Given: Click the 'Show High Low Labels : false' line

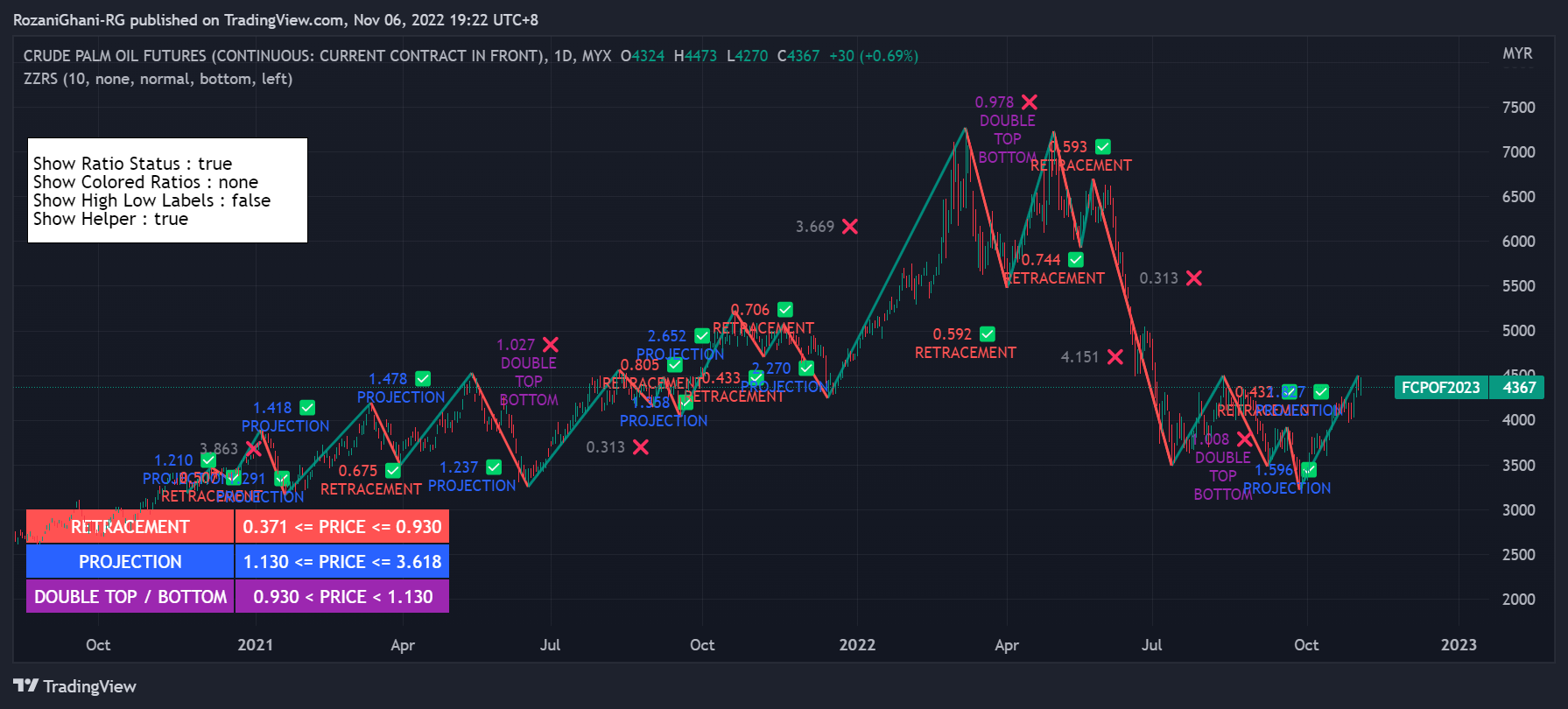Looking at the screenshot, I should 151,200.
